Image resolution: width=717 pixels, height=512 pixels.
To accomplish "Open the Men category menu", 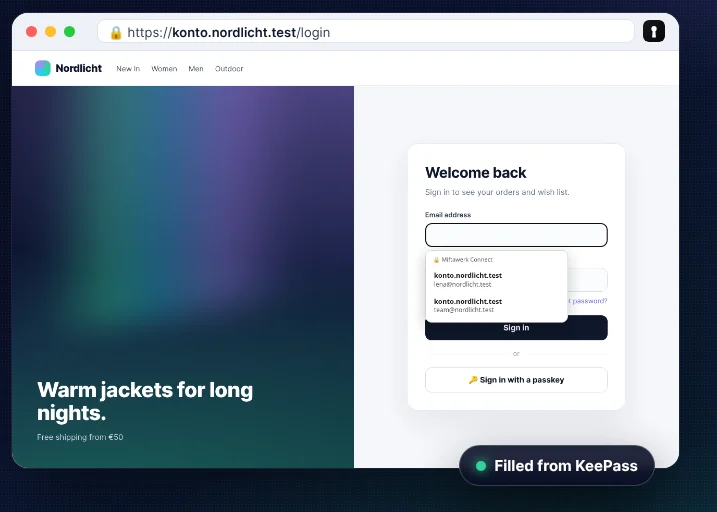I will (196, 69).
